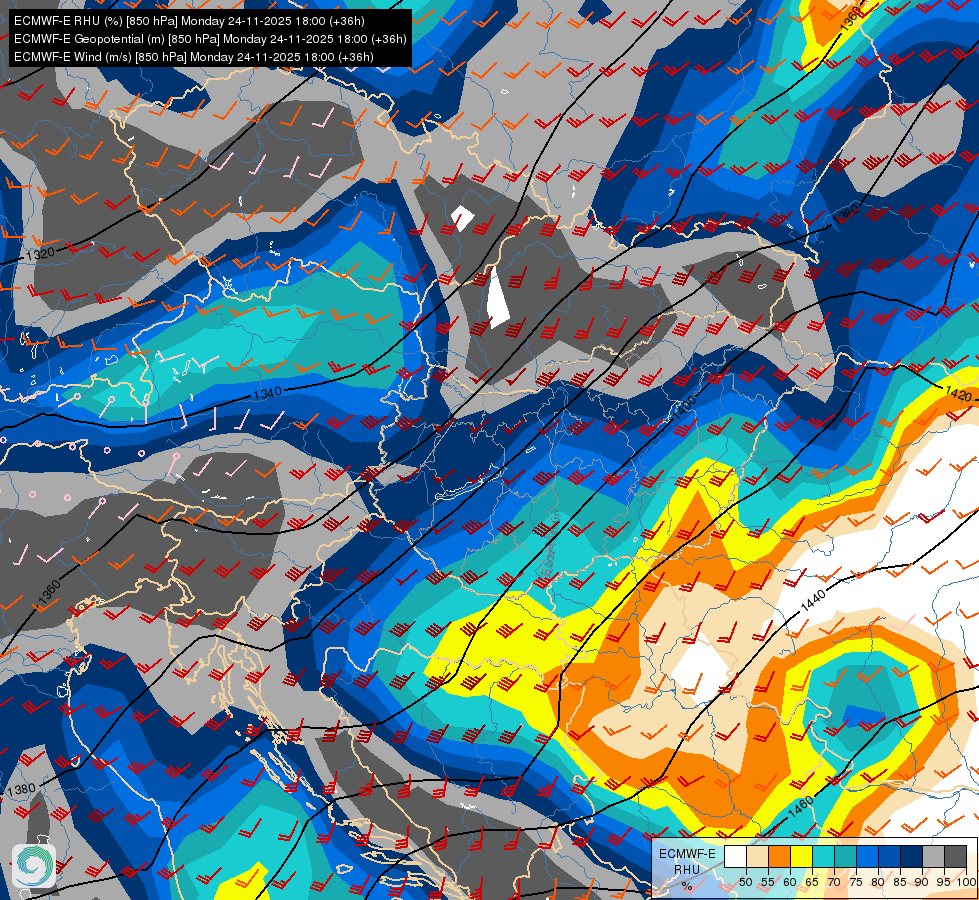Click the ECMWF-E Geopotential (m) header line
The width and height of the screenshot is (979, 900).
(x=210, y=39)
